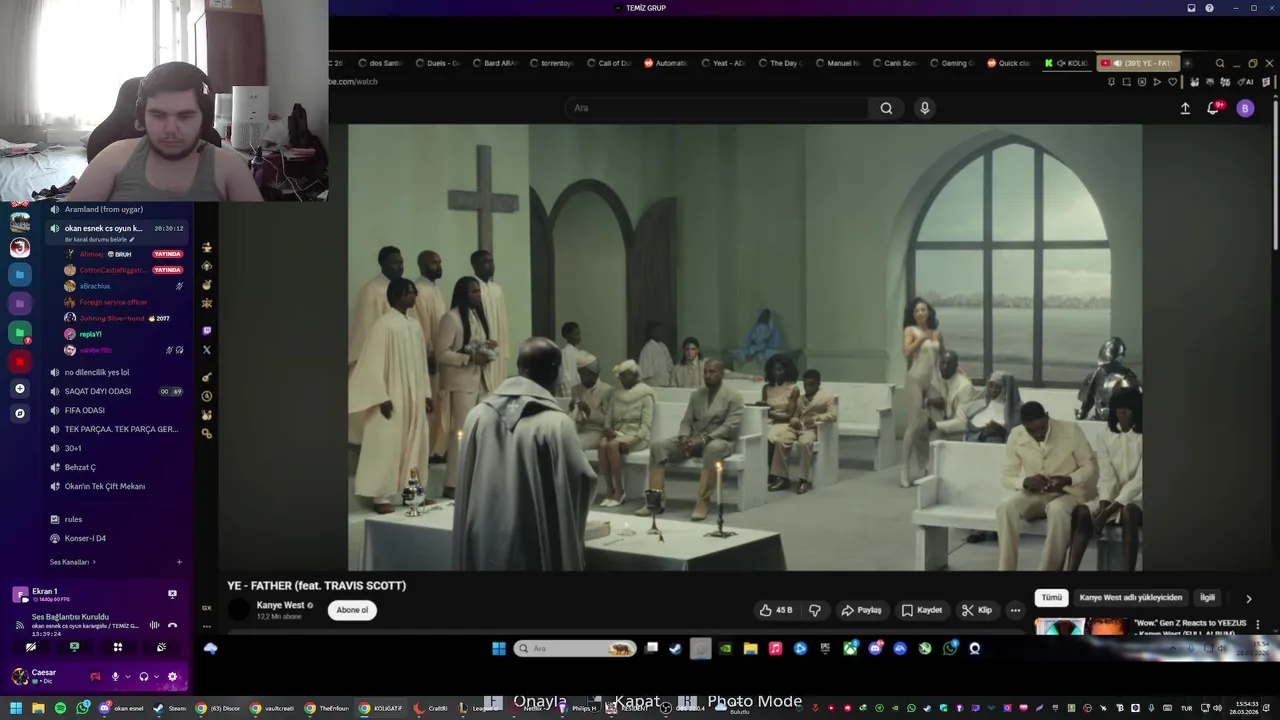The width and height of the screenshot is (1280, 720).
Task: Open the X icon in browser sidebar
Action: pos(207,350)
